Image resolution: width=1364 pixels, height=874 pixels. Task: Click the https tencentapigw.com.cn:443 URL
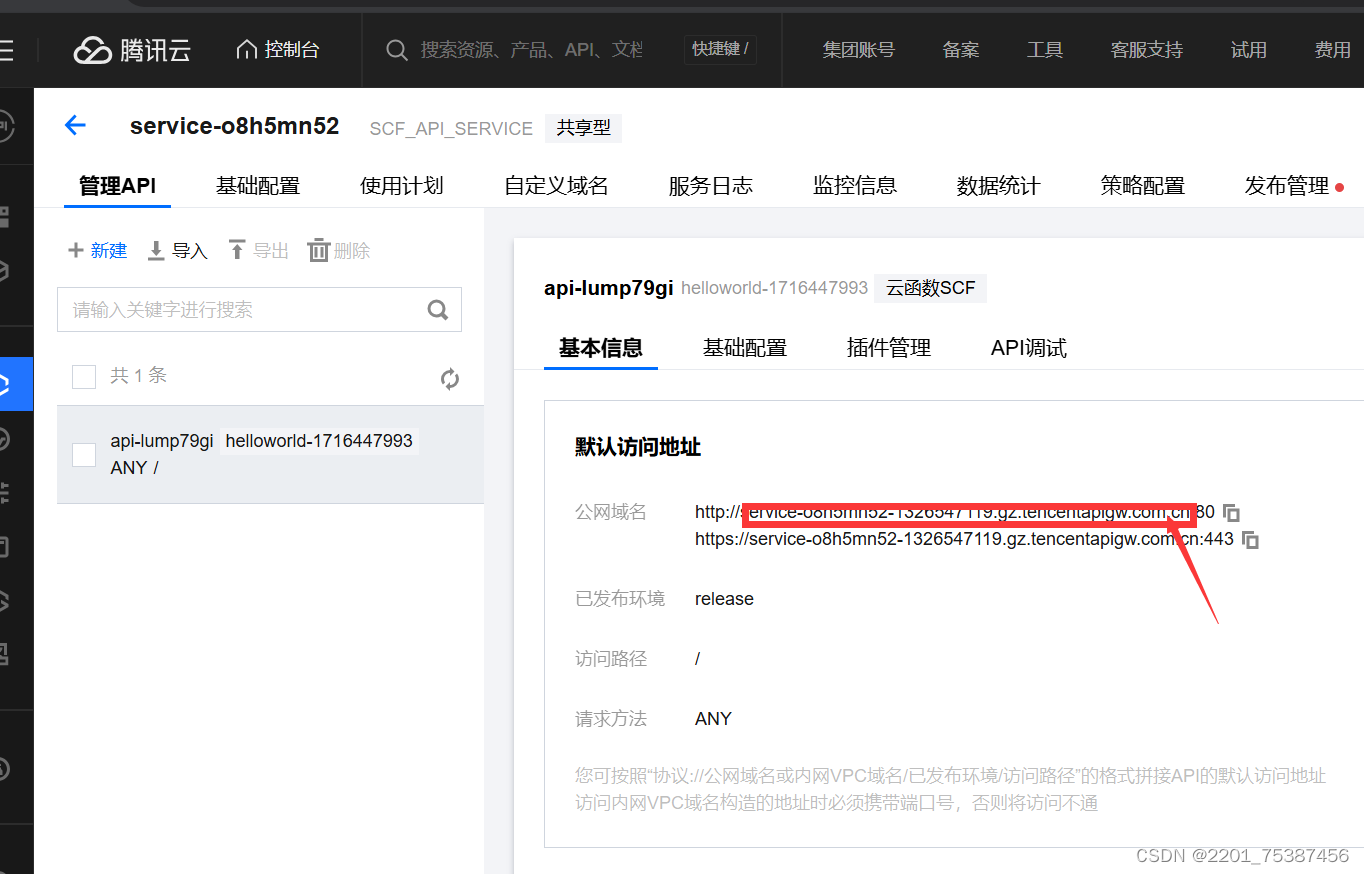[x=964, y=539]
